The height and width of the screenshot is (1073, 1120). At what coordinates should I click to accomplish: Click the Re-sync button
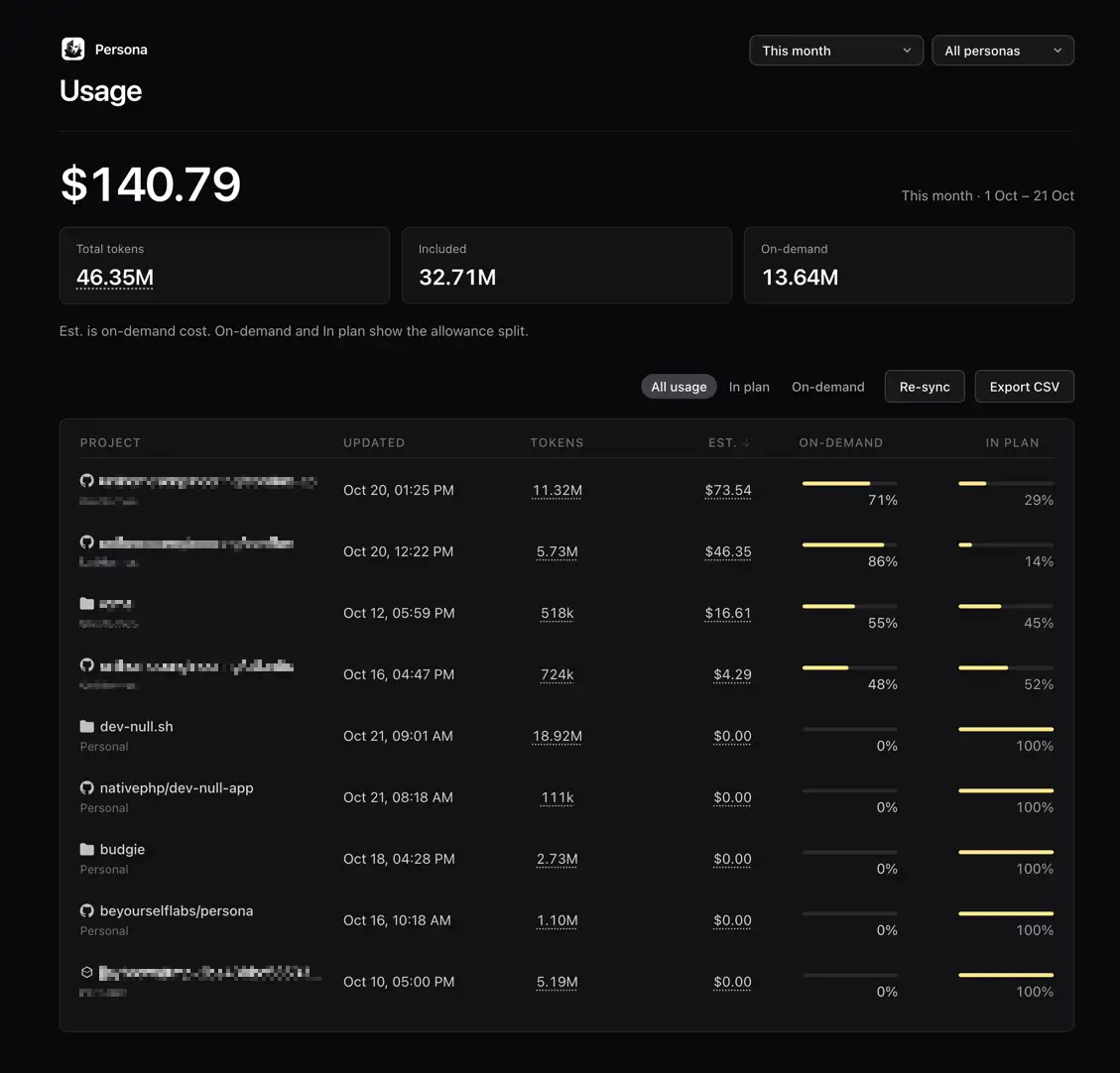pos(925,386)
